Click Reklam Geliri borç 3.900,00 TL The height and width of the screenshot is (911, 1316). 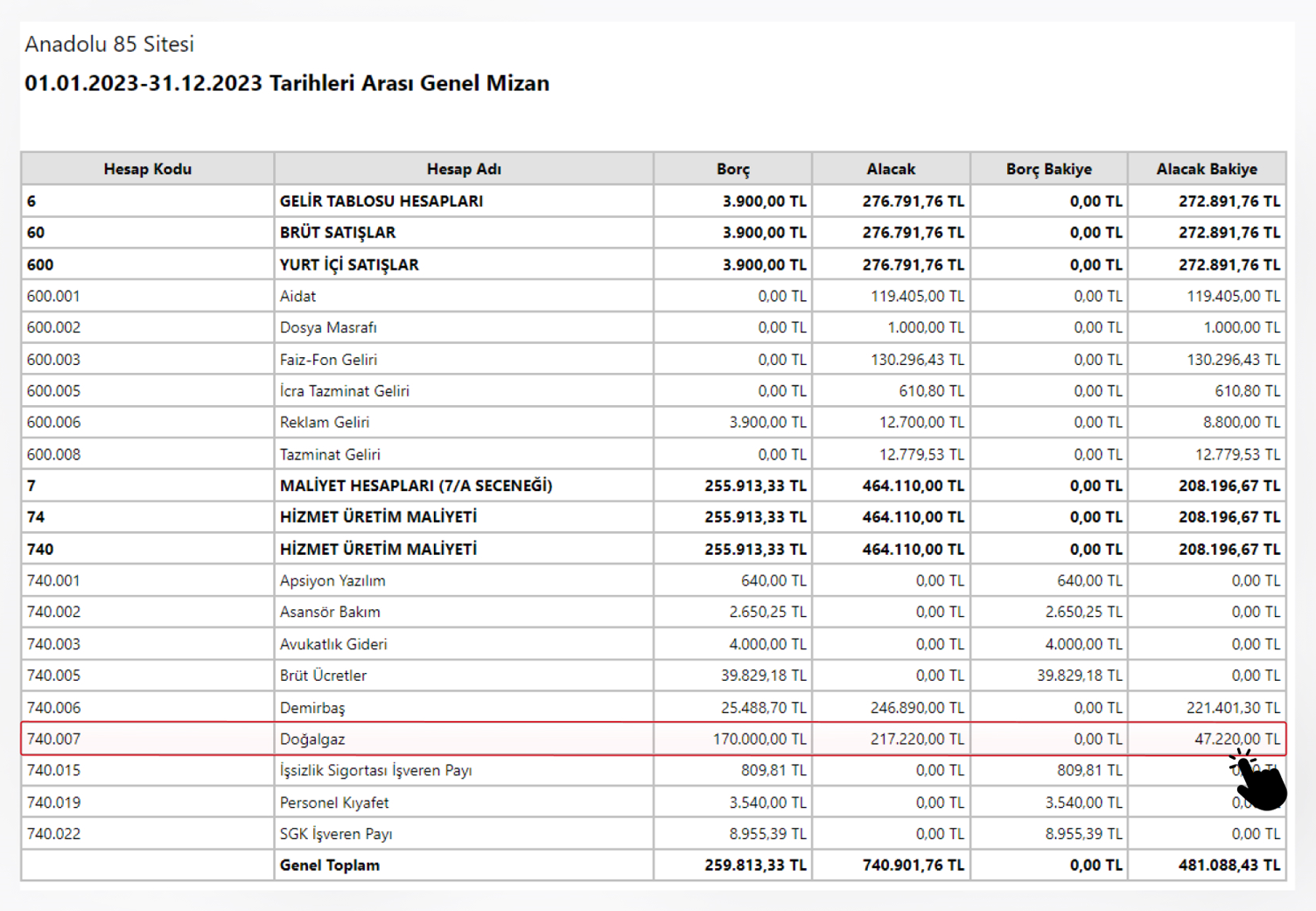tap(767, 423)
